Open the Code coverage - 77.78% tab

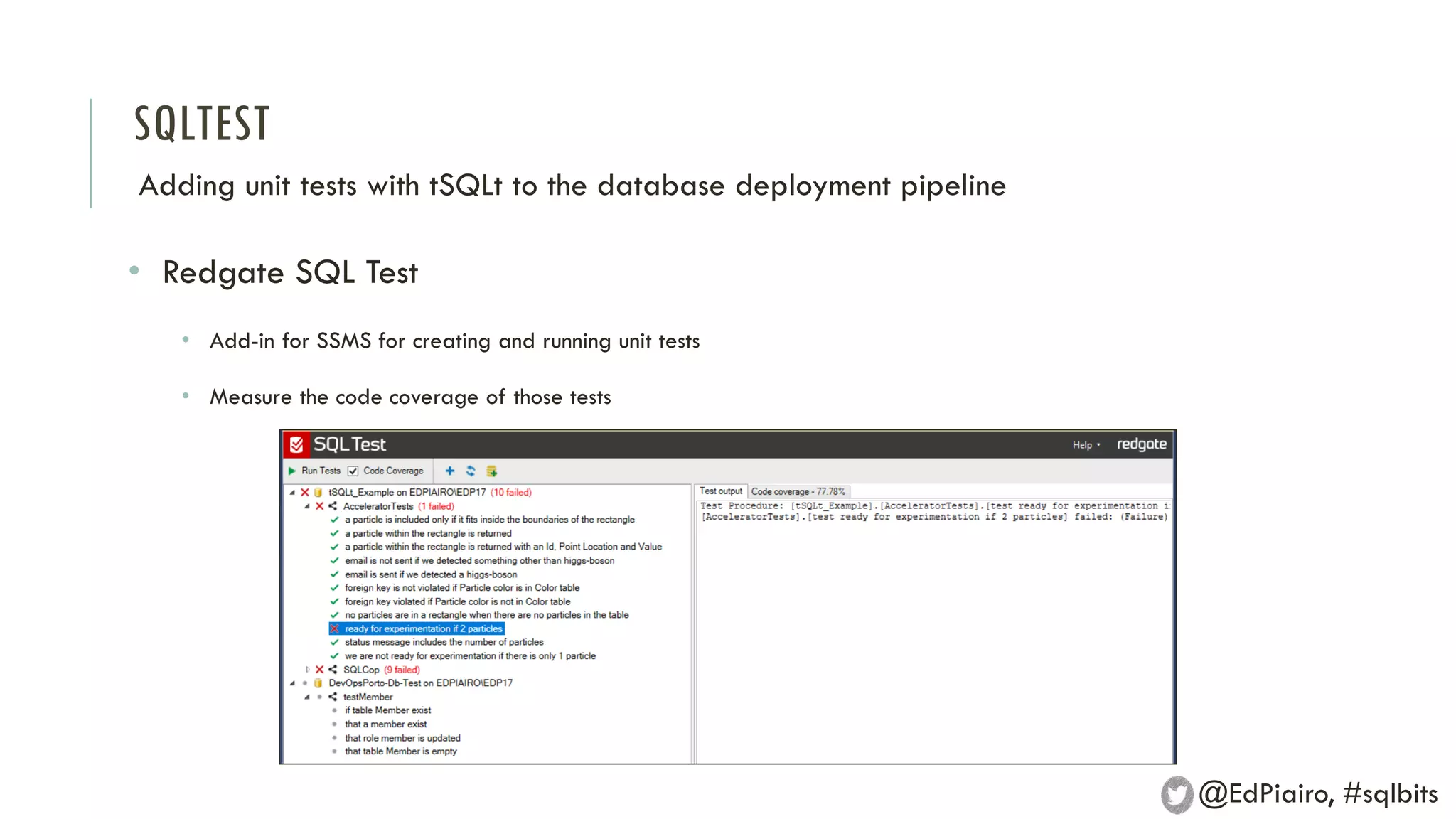coord(798,491)
